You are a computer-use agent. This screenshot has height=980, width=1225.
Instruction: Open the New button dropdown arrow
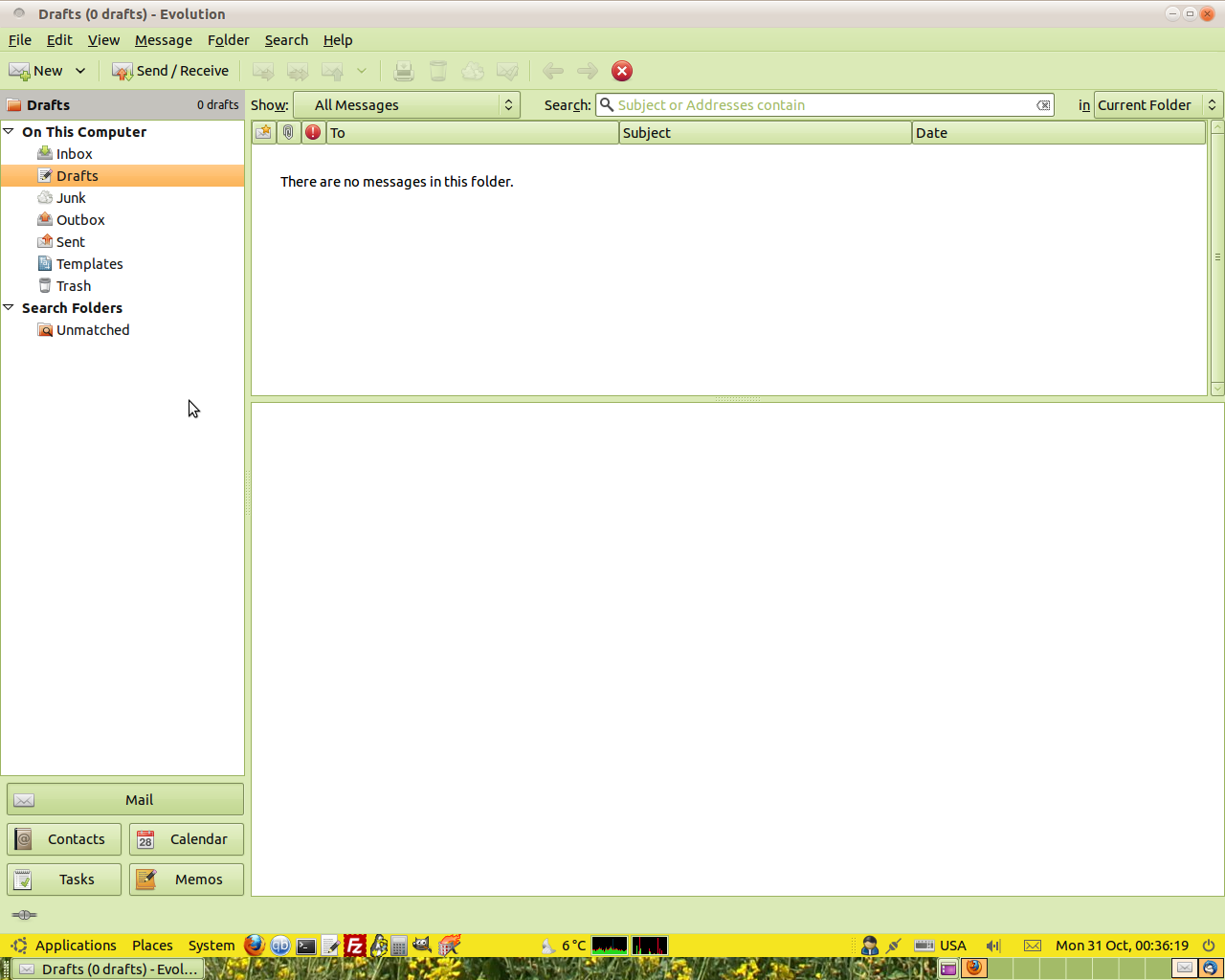[80, 71]
